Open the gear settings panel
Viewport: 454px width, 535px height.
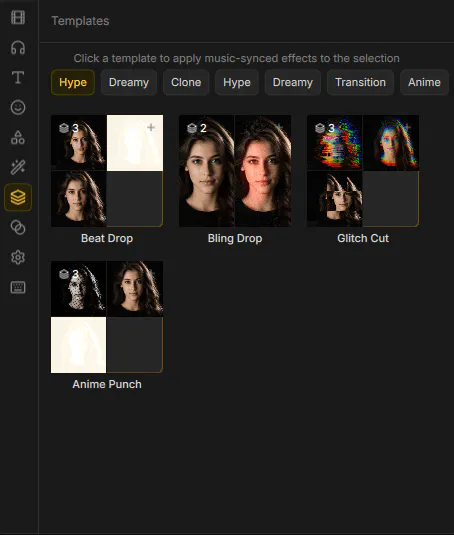18,258
